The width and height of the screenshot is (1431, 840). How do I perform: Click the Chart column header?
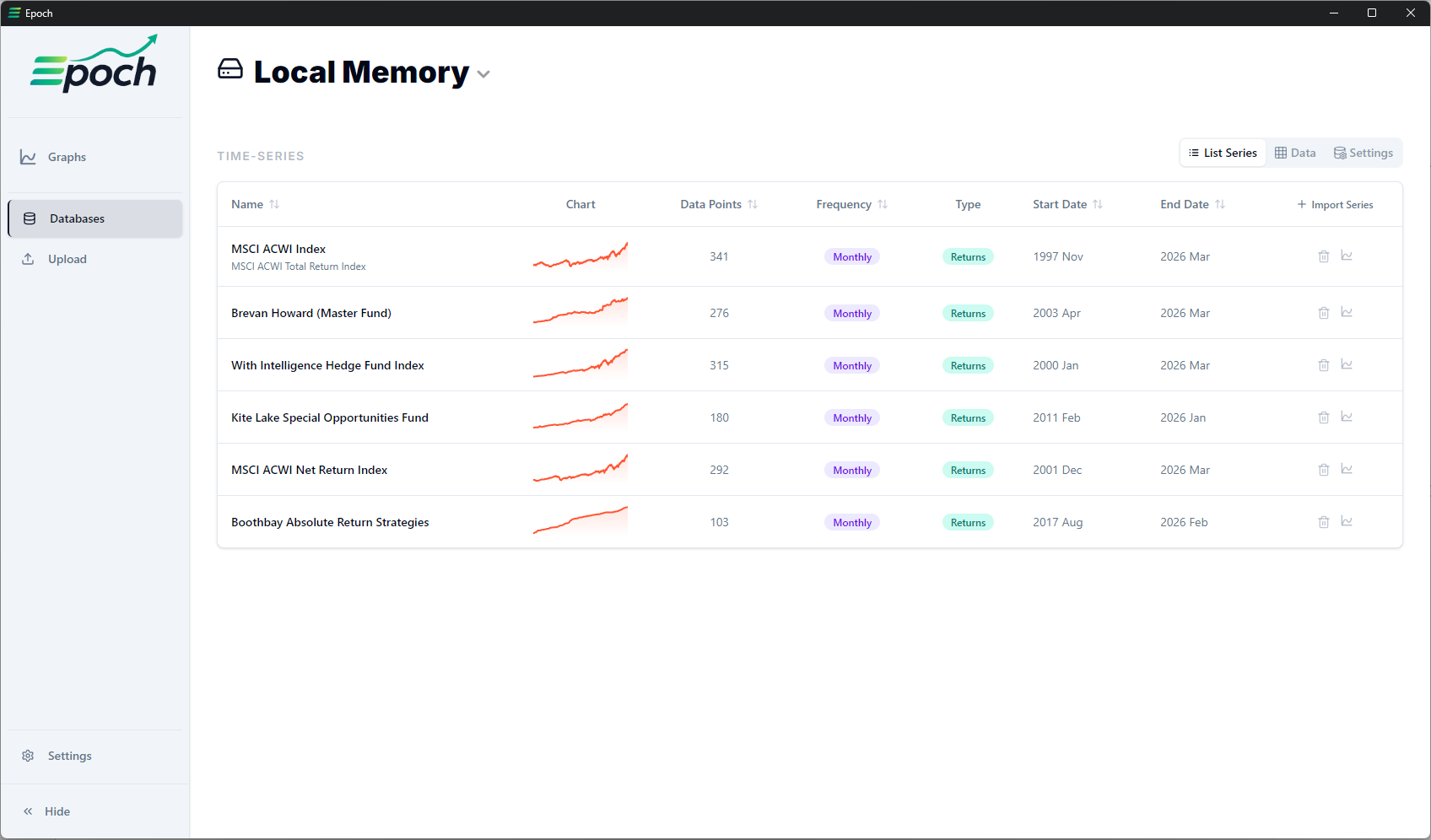tap(580, 204)
